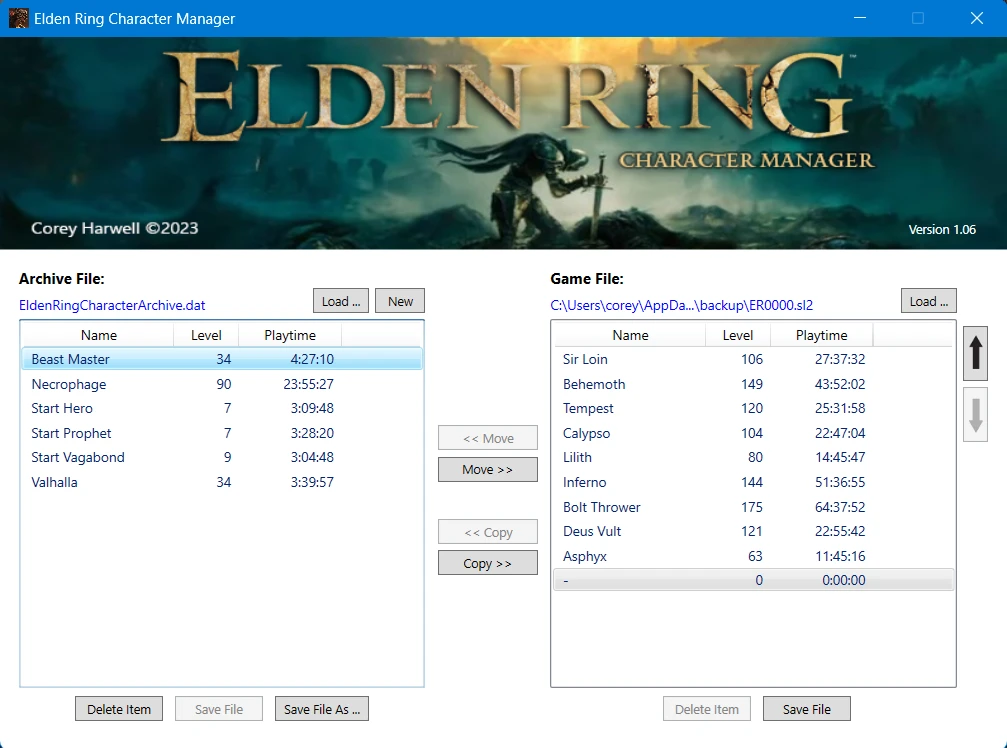
Task: Click level 175 of Bolt Thrower
Action: 751,507
